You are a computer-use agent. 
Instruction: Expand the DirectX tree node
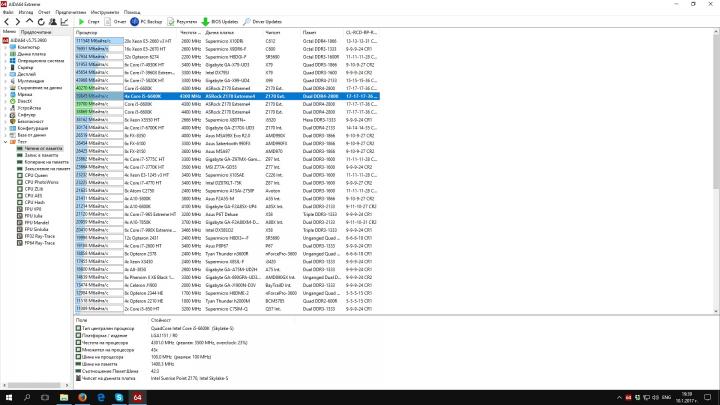(x=6, y=101)
